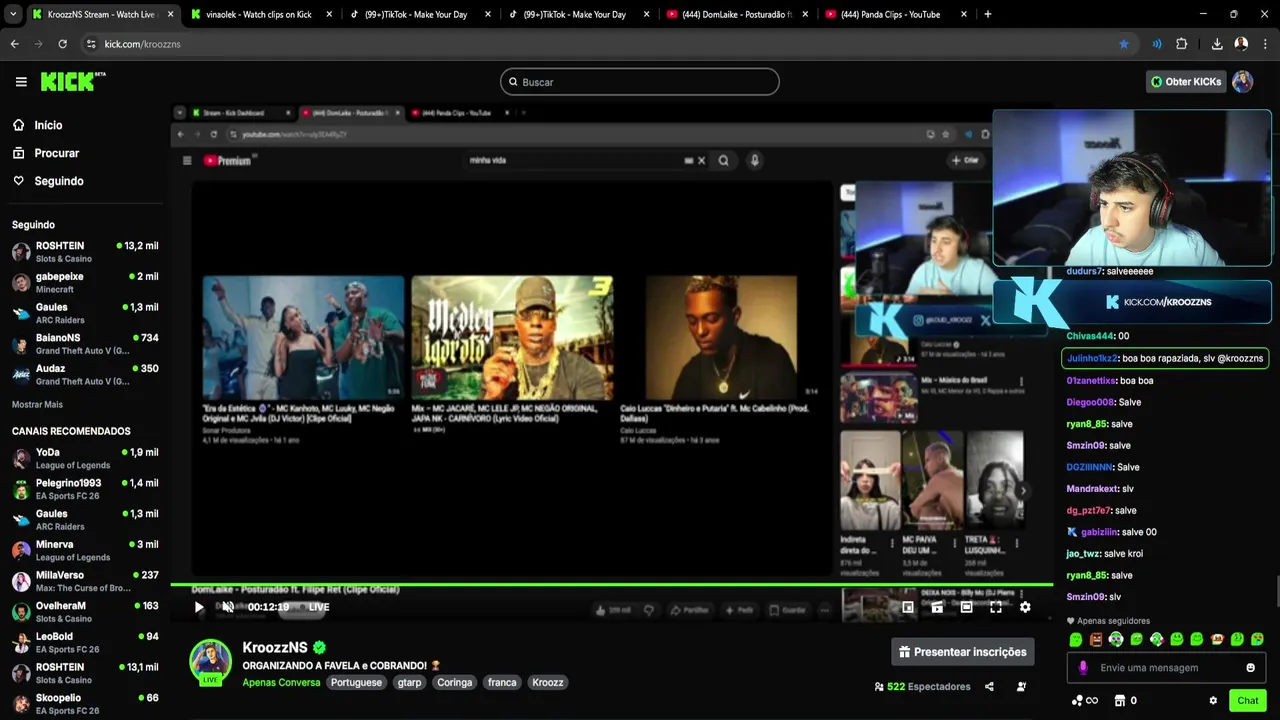Open clip creation icon in player
Viewport: 1280px width, 720px height.
[x=937, y=607]
